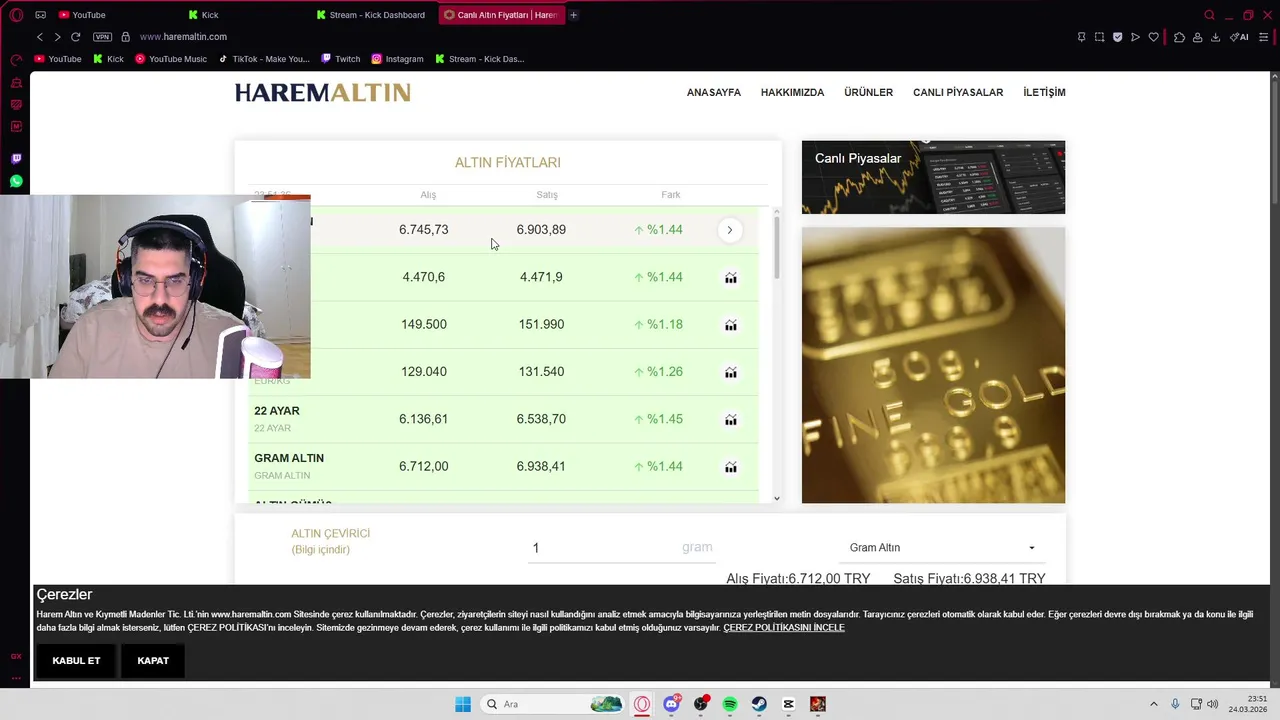This screenshot has height=720, width=1280.
Task: Open the Flow send arrow icon
Action: coord(1135,37)
